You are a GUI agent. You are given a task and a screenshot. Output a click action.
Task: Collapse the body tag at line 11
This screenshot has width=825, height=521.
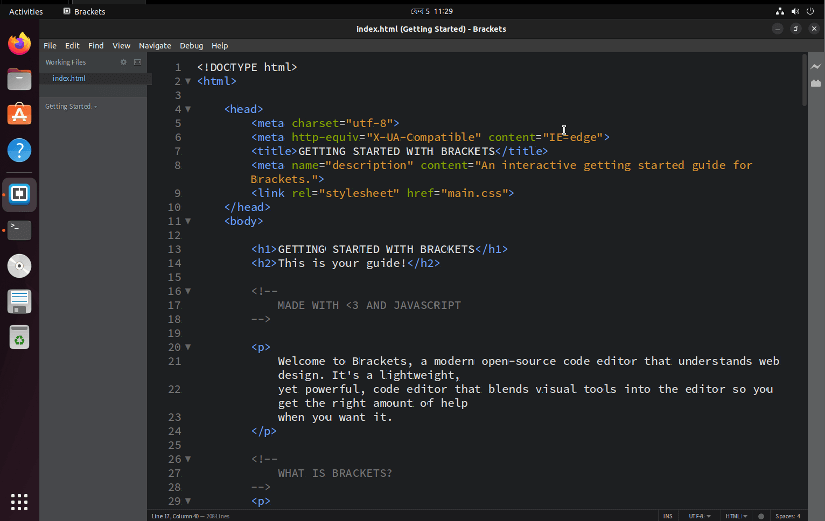[188, 221]
